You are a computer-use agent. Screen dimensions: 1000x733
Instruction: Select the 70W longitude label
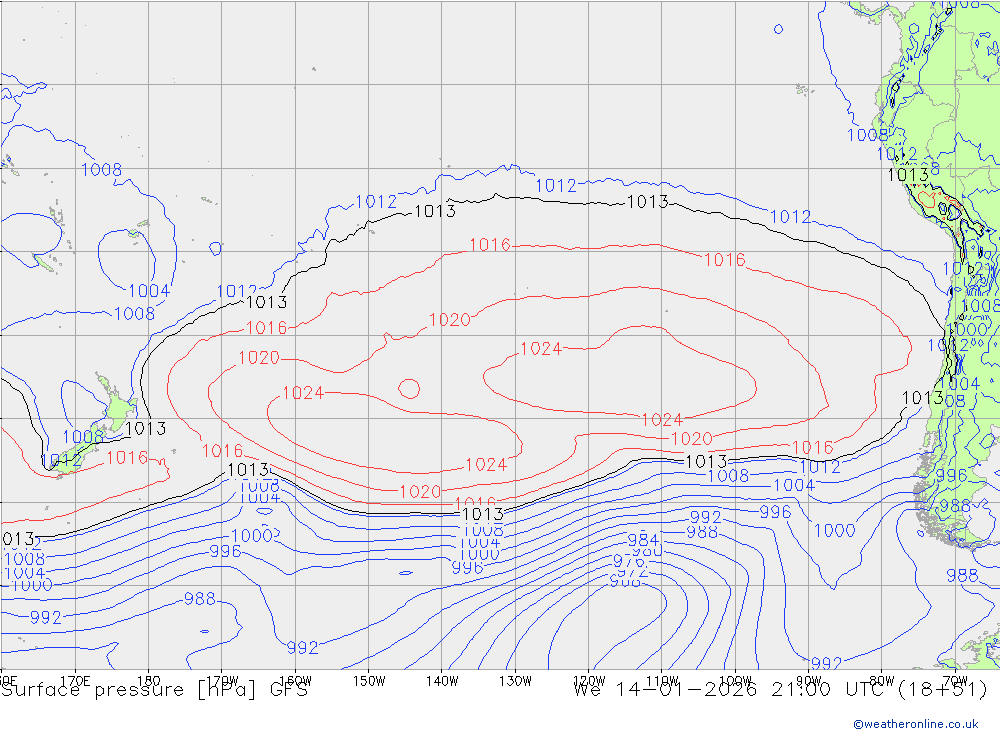click(955, 681)
